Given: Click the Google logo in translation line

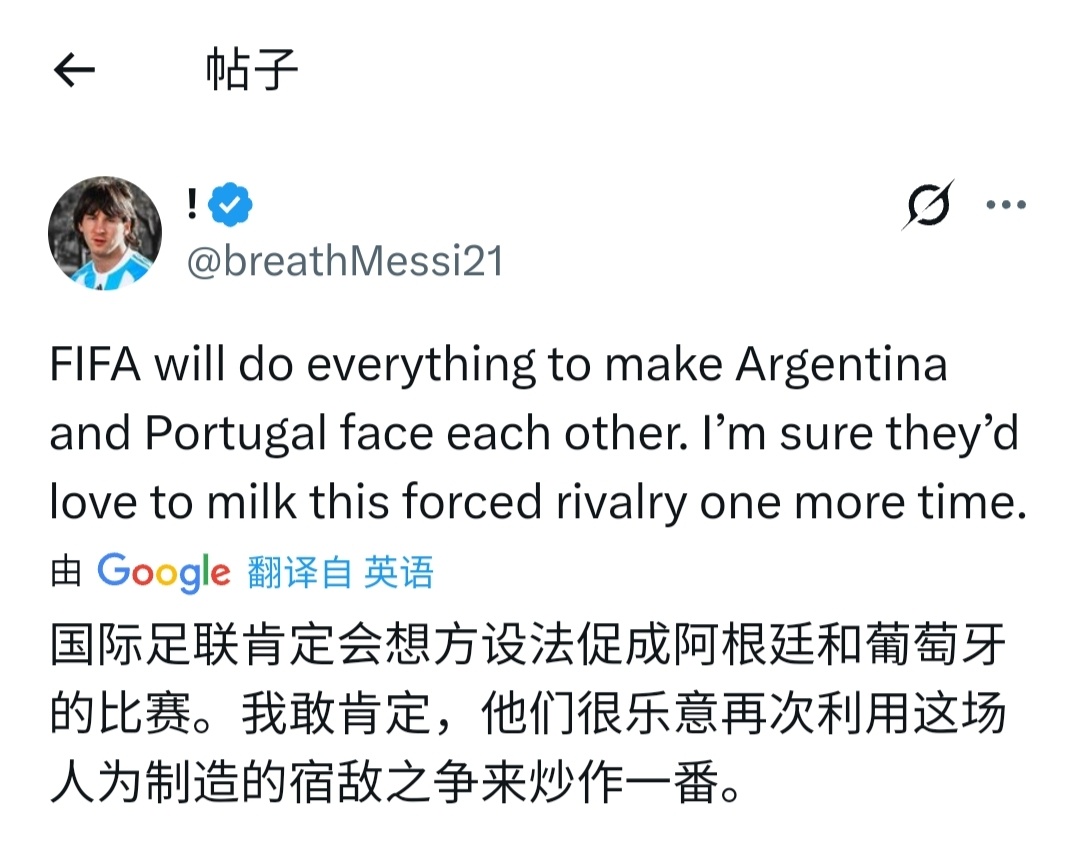Looking at the screenshot, I should coord(164,572).
